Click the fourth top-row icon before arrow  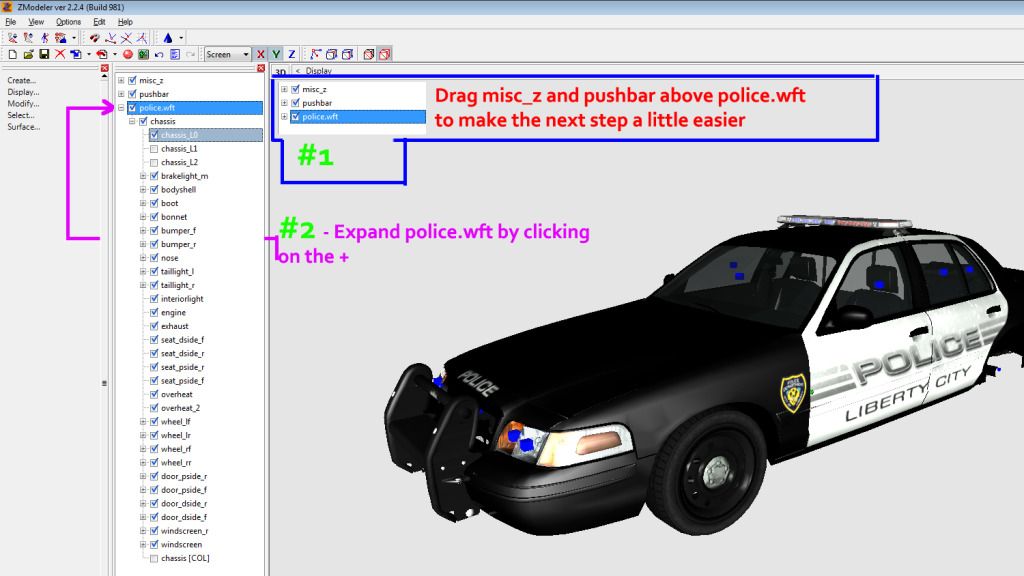61,38
